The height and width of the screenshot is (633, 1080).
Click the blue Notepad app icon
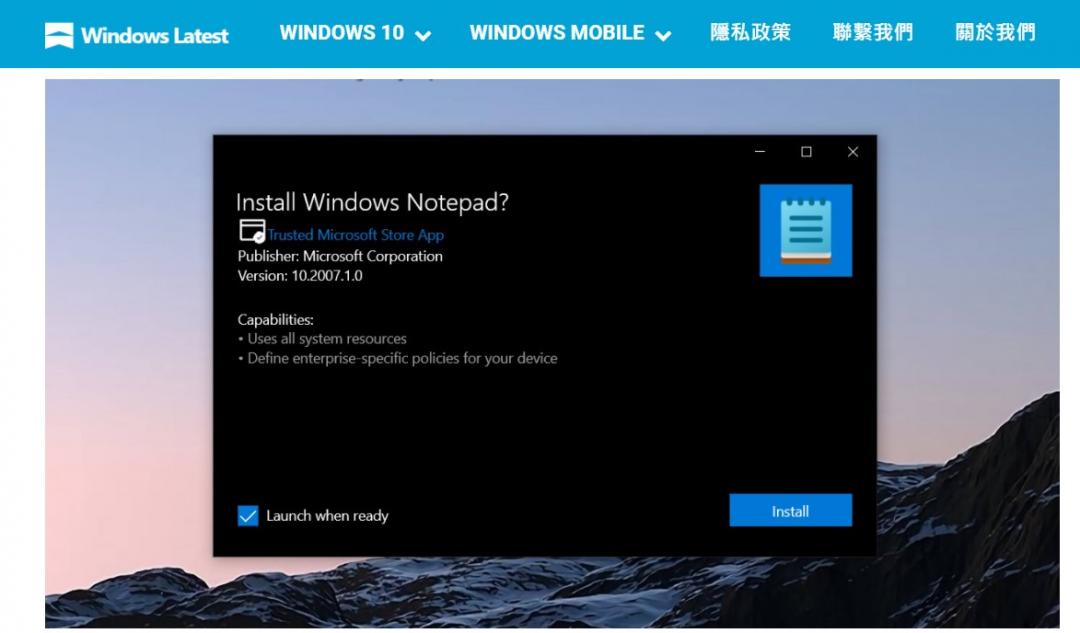pos(805,230)
